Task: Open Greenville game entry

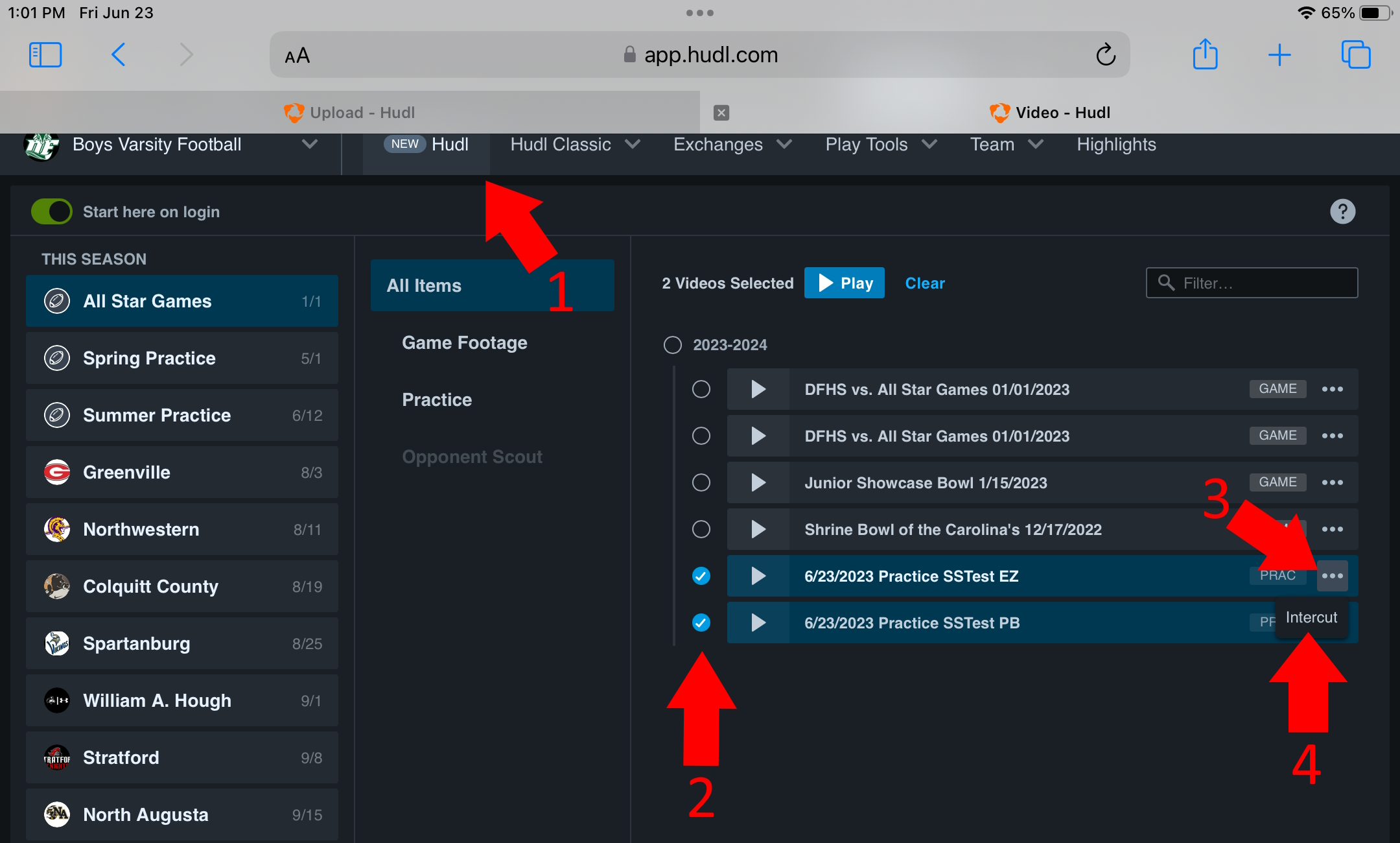Action: point(182,472)
